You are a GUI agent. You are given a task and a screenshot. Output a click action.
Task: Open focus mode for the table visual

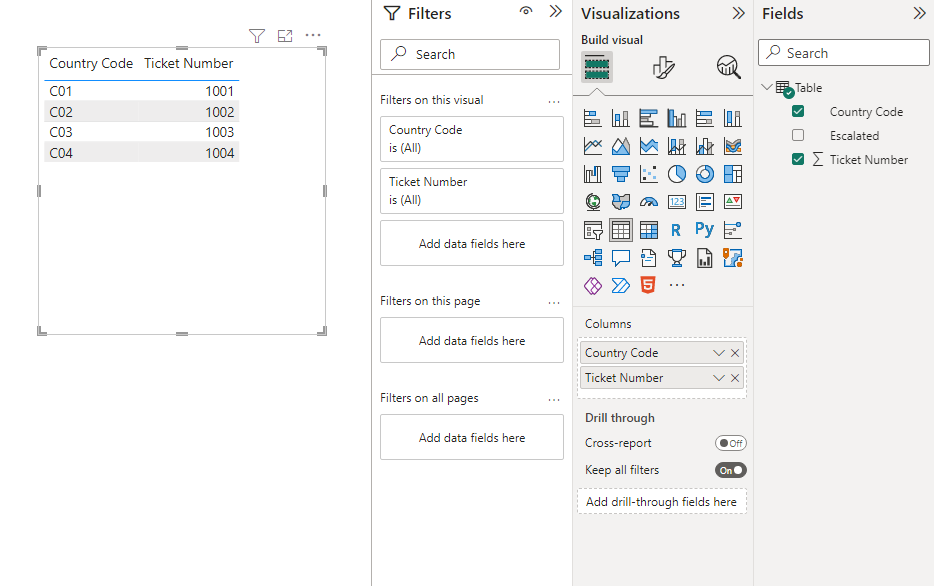click(285, 36)
